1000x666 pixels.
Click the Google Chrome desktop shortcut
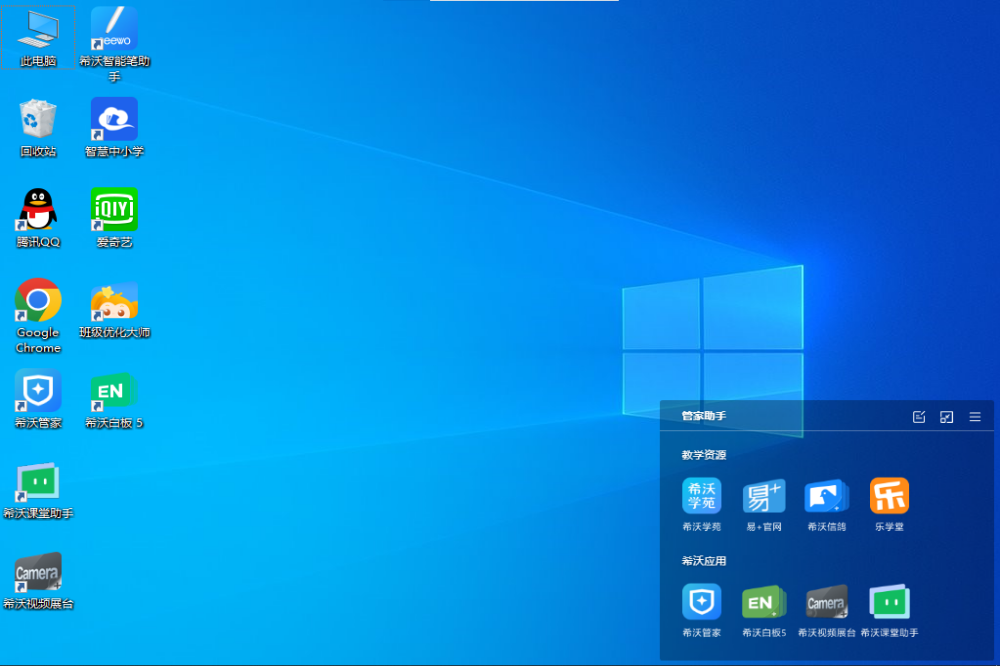click(x=38, y=316)
